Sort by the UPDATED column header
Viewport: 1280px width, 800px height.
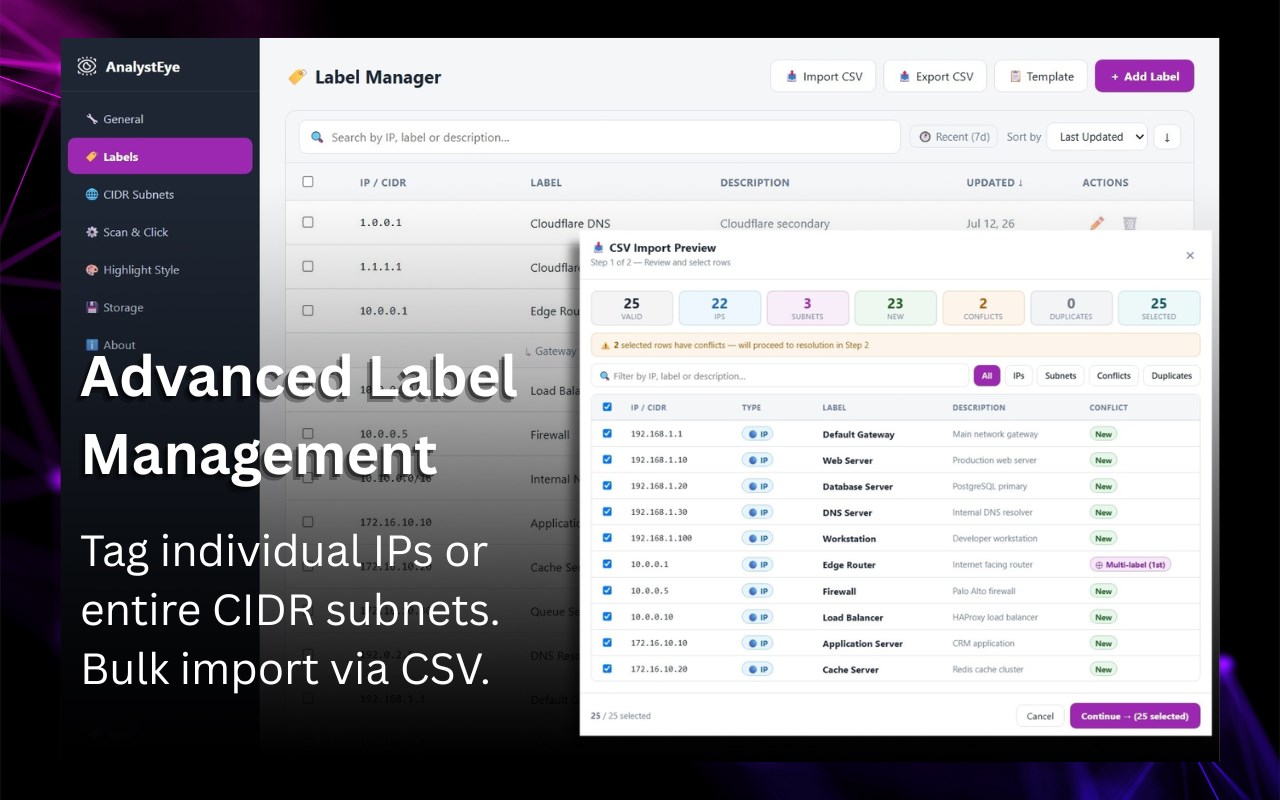994,183
